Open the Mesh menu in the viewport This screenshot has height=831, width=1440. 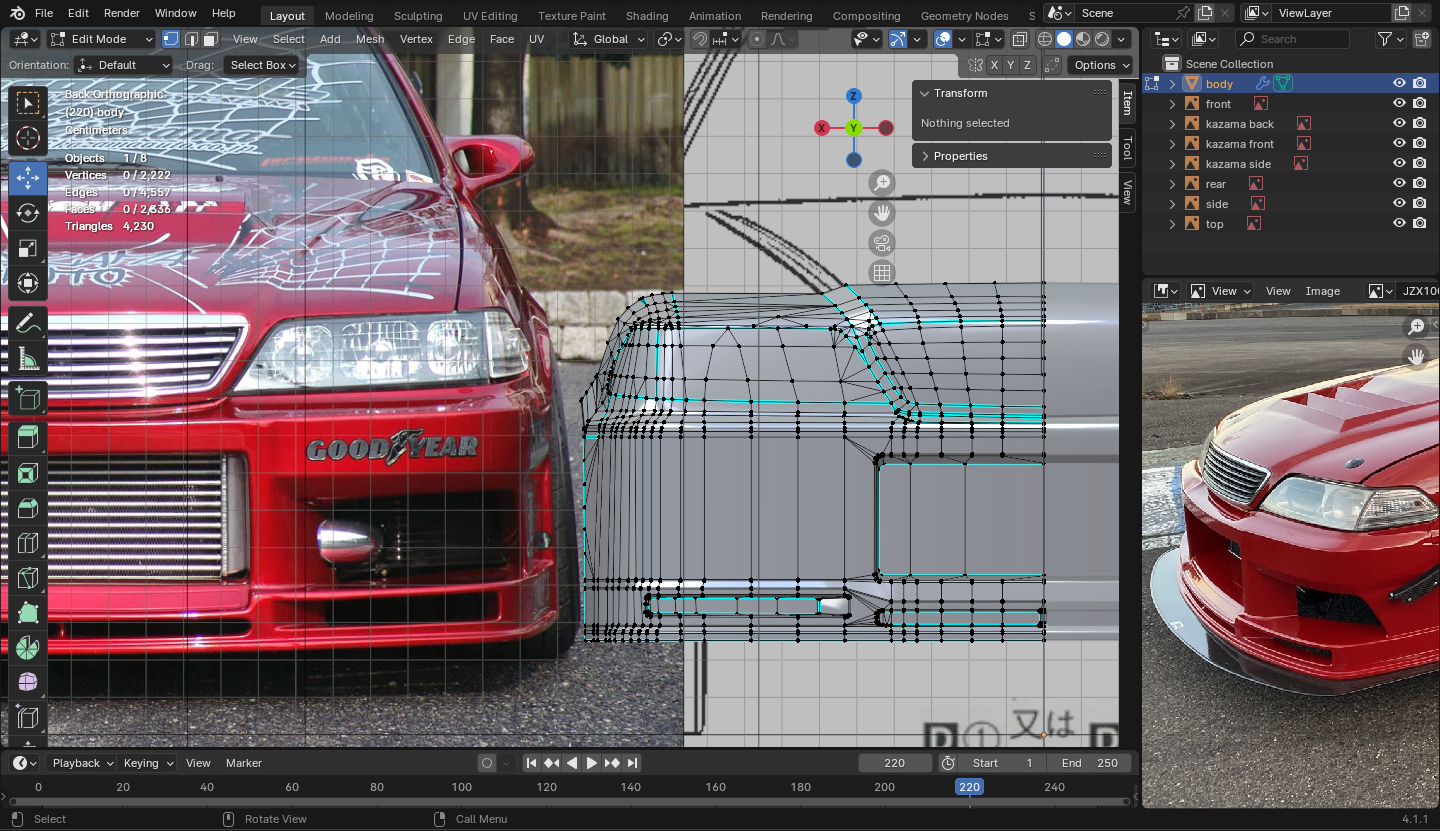[x=370, y=39]
